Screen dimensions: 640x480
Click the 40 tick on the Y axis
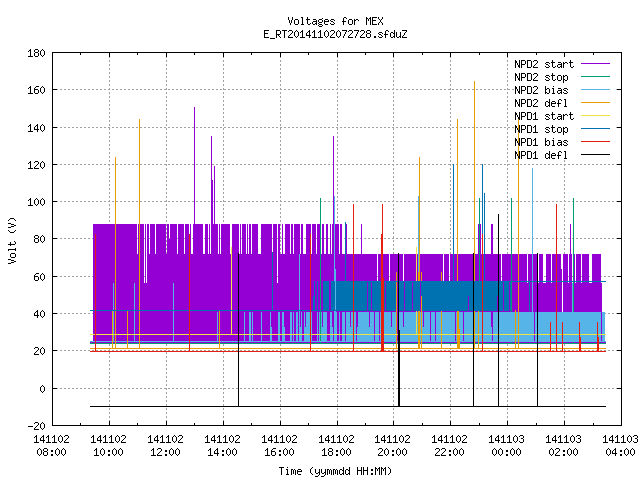pos(39,314)
